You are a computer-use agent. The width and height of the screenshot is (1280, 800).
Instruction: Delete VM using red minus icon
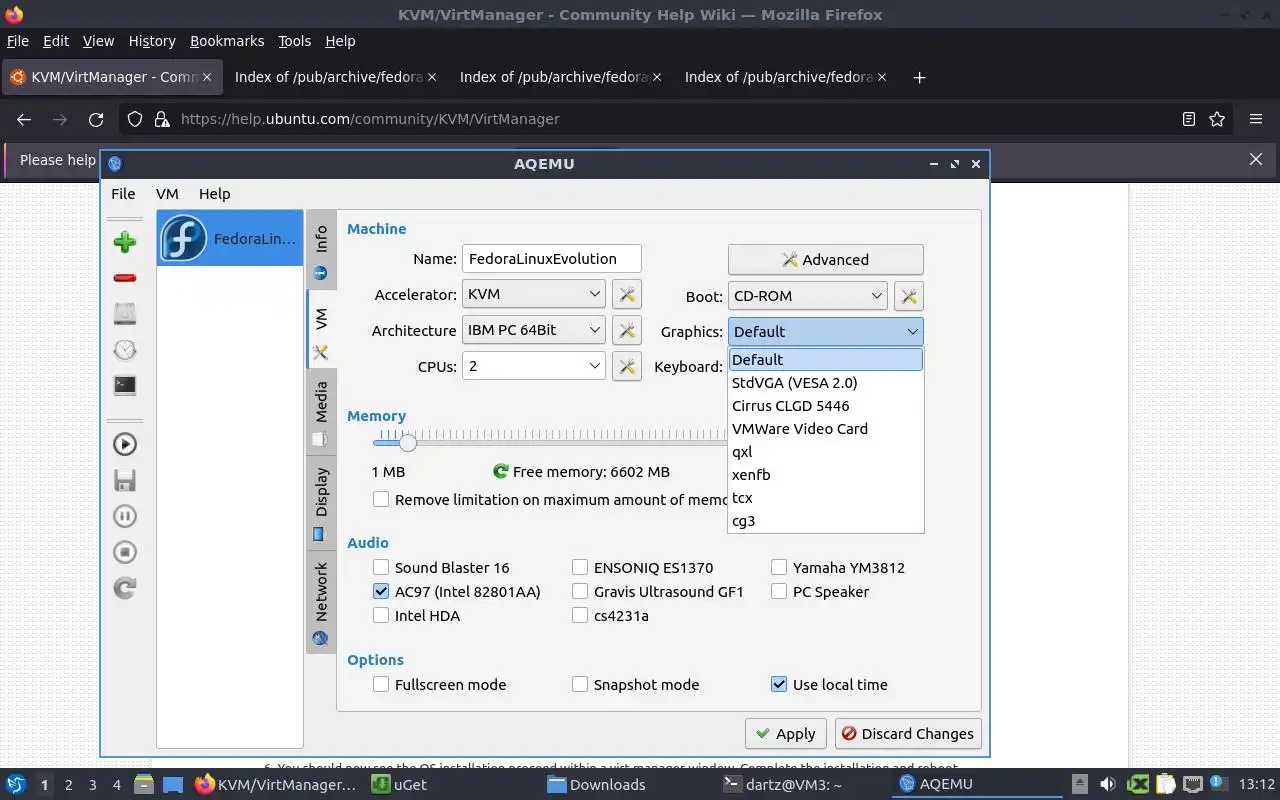point(125,278)
